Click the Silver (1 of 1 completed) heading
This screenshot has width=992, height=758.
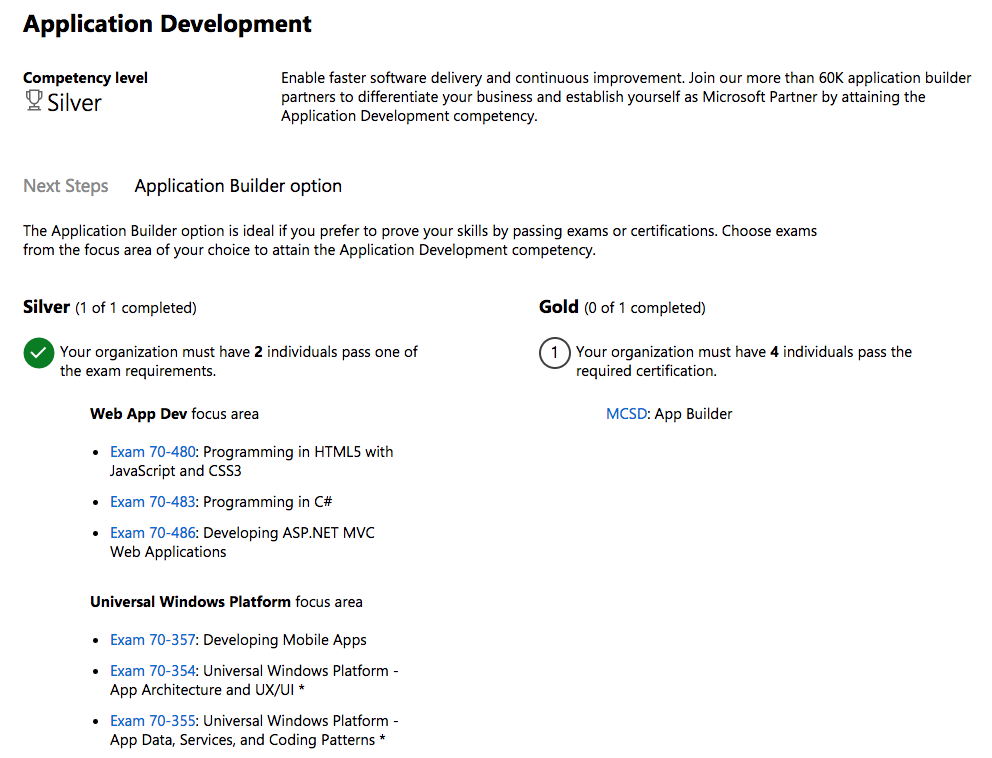click(x=110, y=308)
